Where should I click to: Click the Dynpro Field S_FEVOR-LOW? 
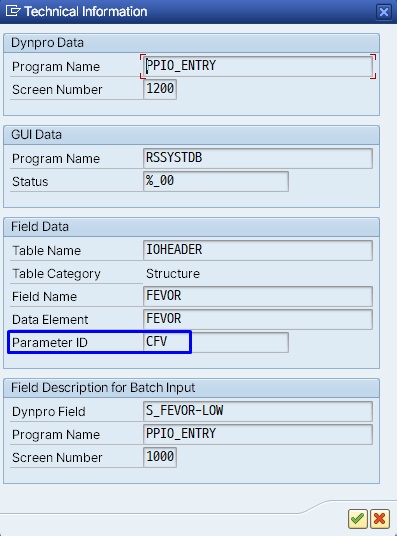(258, 411)
